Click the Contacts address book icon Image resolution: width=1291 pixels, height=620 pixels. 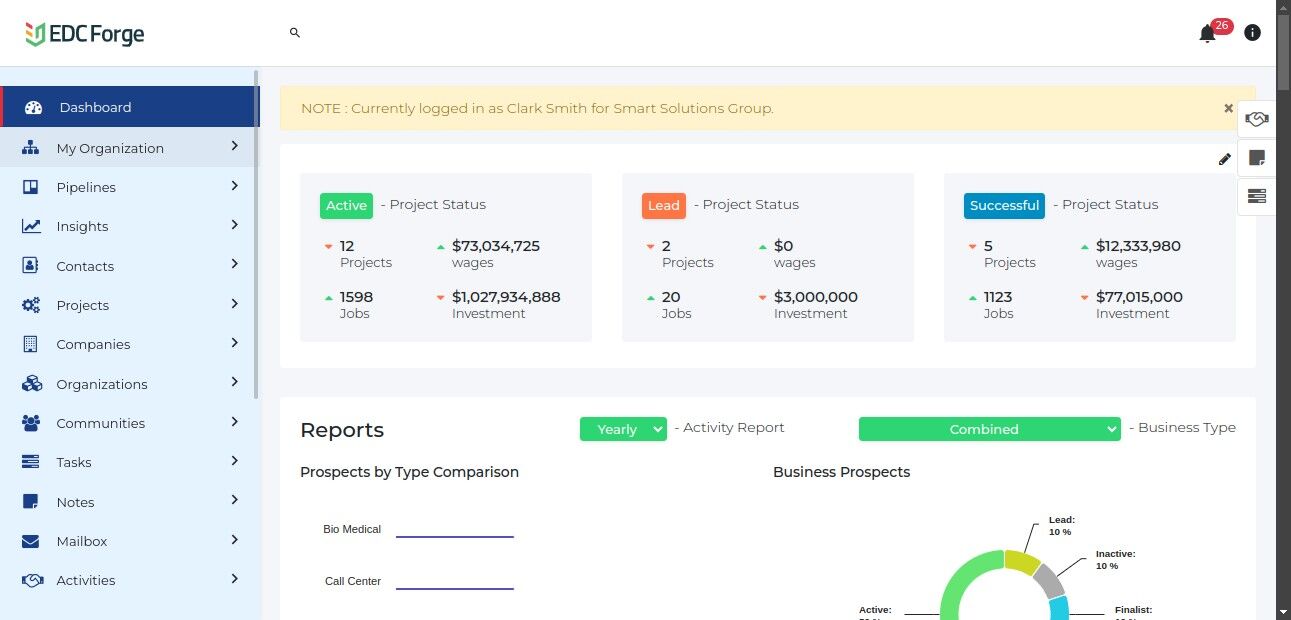point(31,266)
